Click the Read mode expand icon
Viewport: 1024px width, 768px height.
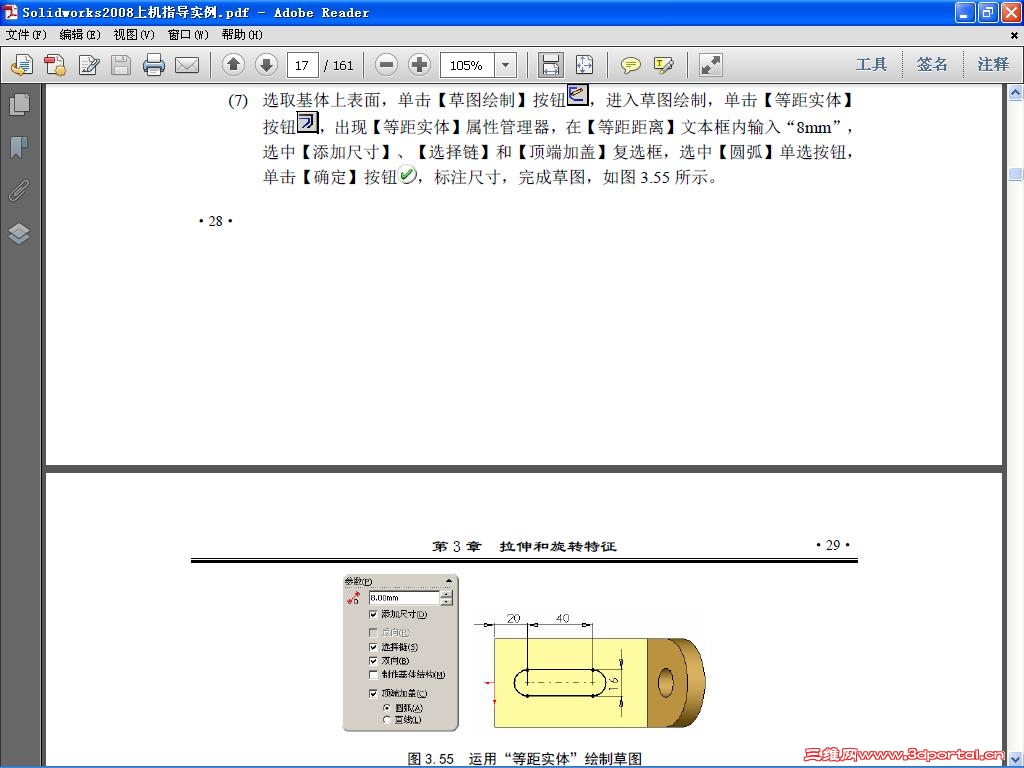(x=711, y=65)
